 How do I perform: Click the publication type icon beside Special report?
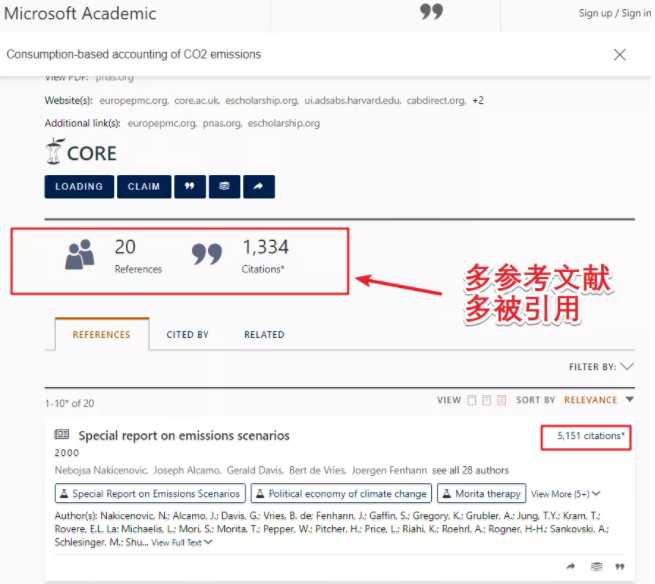pyautogui.click(x=62, y=434)
